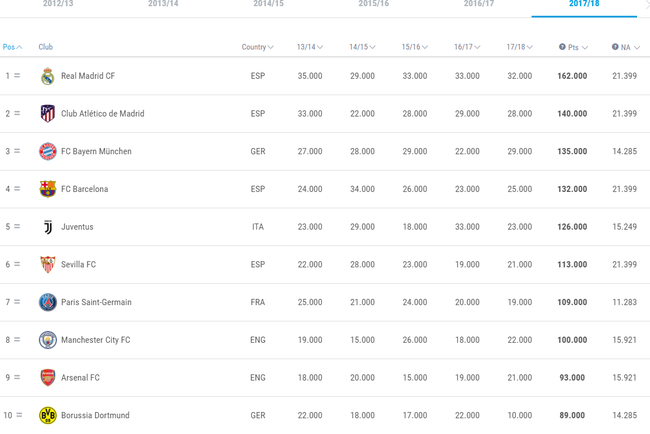Screen dimensions: 650x434
Task: Click the info icon beside NA header
Action: [615, 47]
